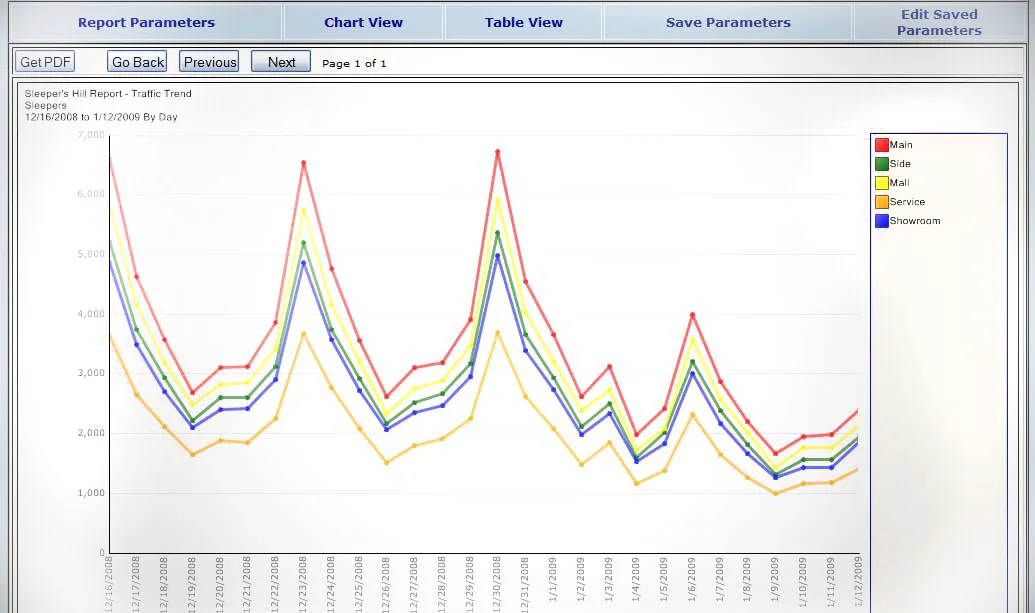
Task: Select the Main legend label
Action: point(901,145)
